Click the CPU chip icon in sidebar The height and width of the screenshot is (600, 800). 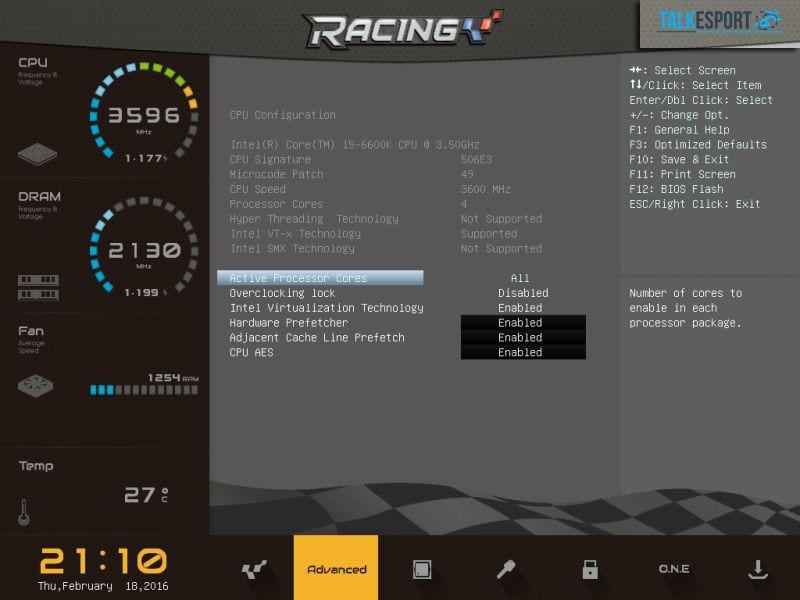click(x=38, y=154)
